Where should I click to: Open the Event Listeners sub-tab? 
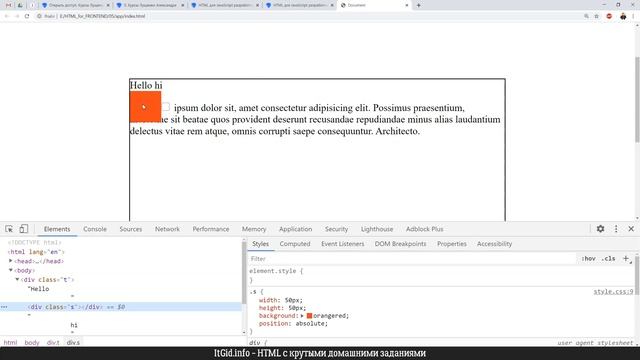tap(342, 244)
